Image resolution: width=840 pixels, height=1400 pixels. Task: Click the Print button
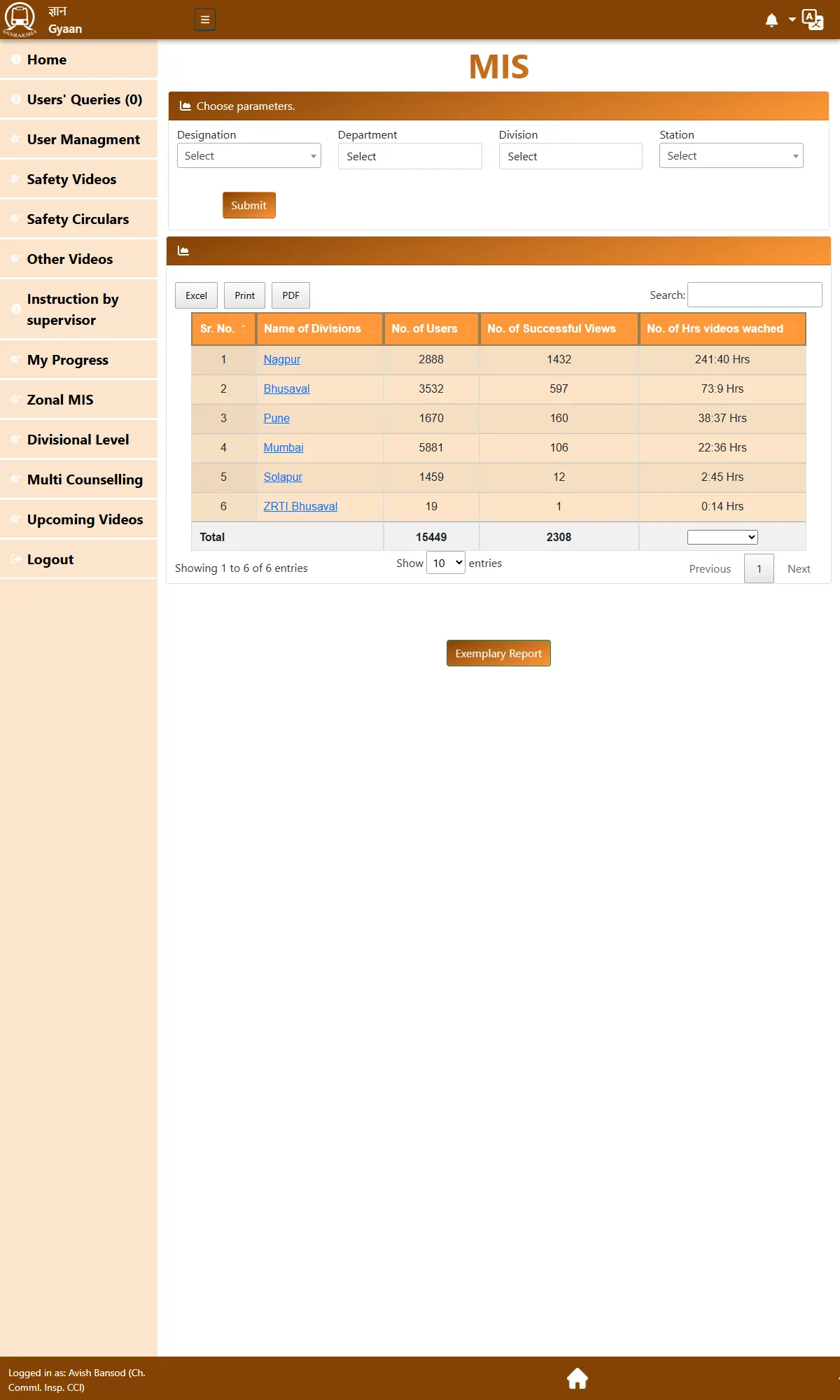(245, 295)
